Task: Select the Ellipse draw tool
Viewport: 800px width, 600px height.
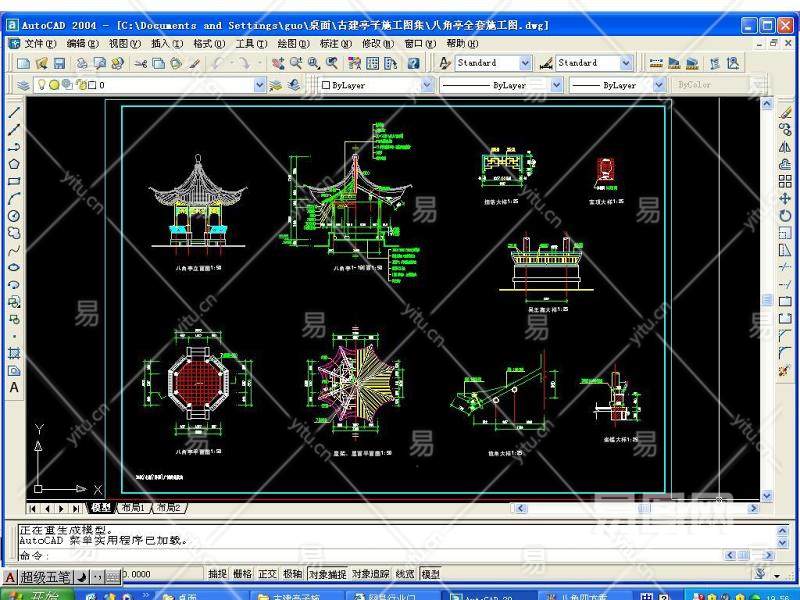Action: click(14, 267)
